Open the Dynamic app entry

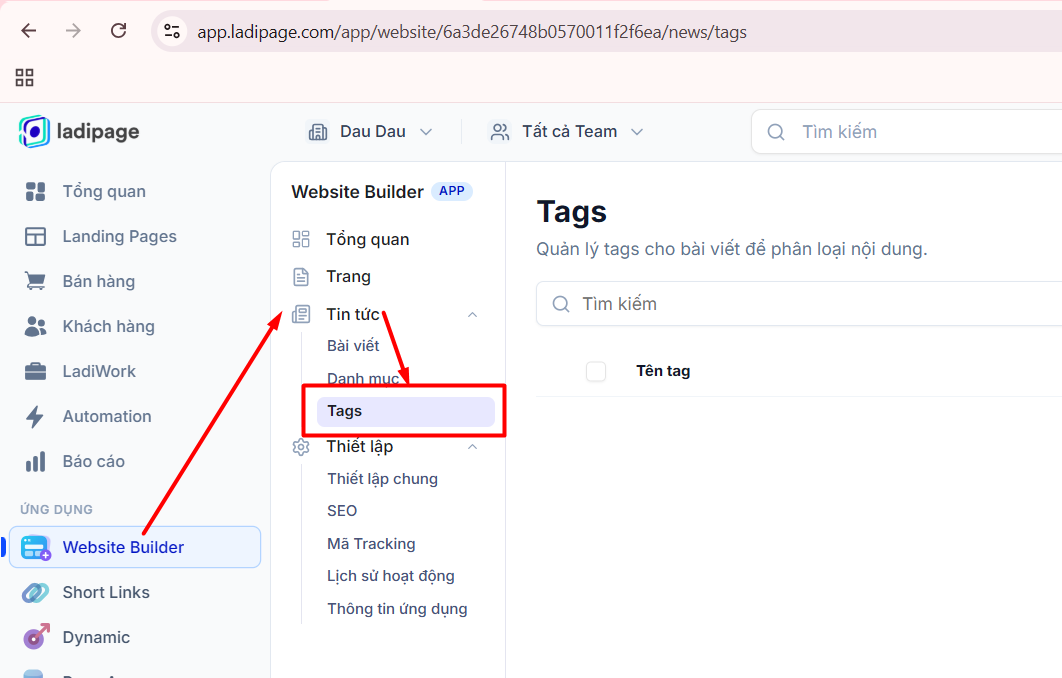[96, 637]
